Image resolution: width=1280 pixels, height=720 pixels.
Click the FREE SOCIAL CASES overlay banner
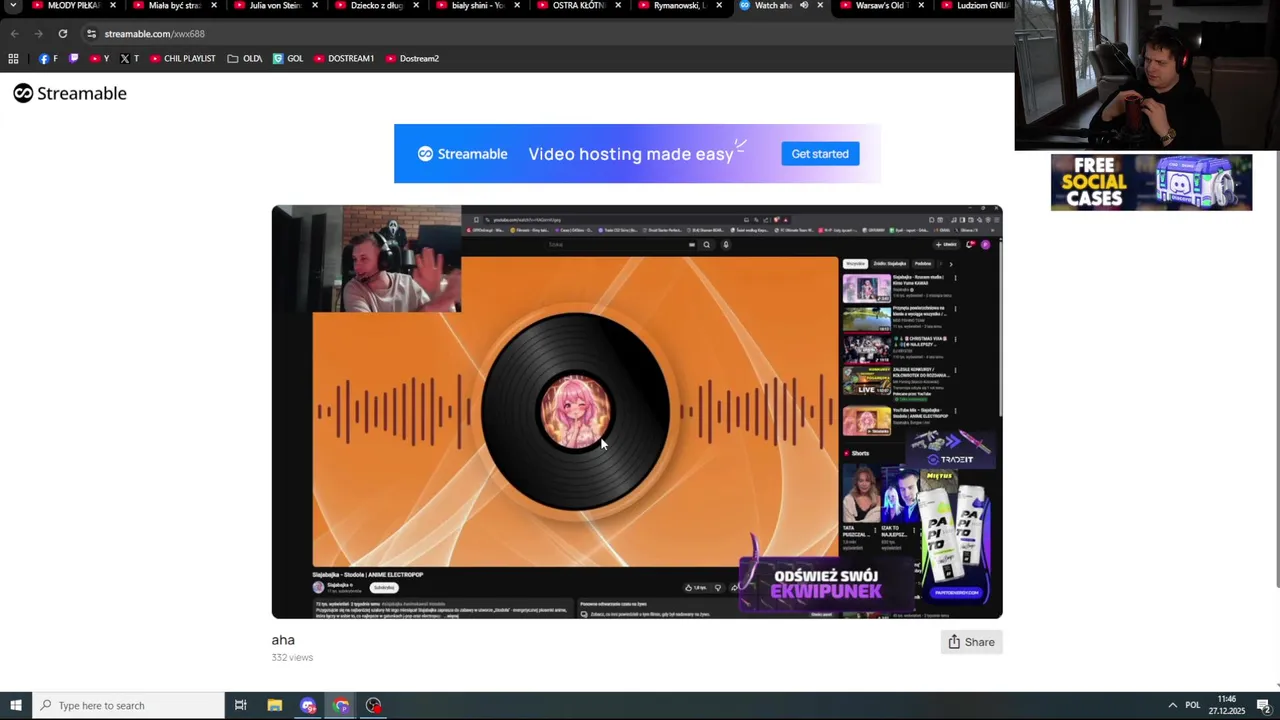1151,182
